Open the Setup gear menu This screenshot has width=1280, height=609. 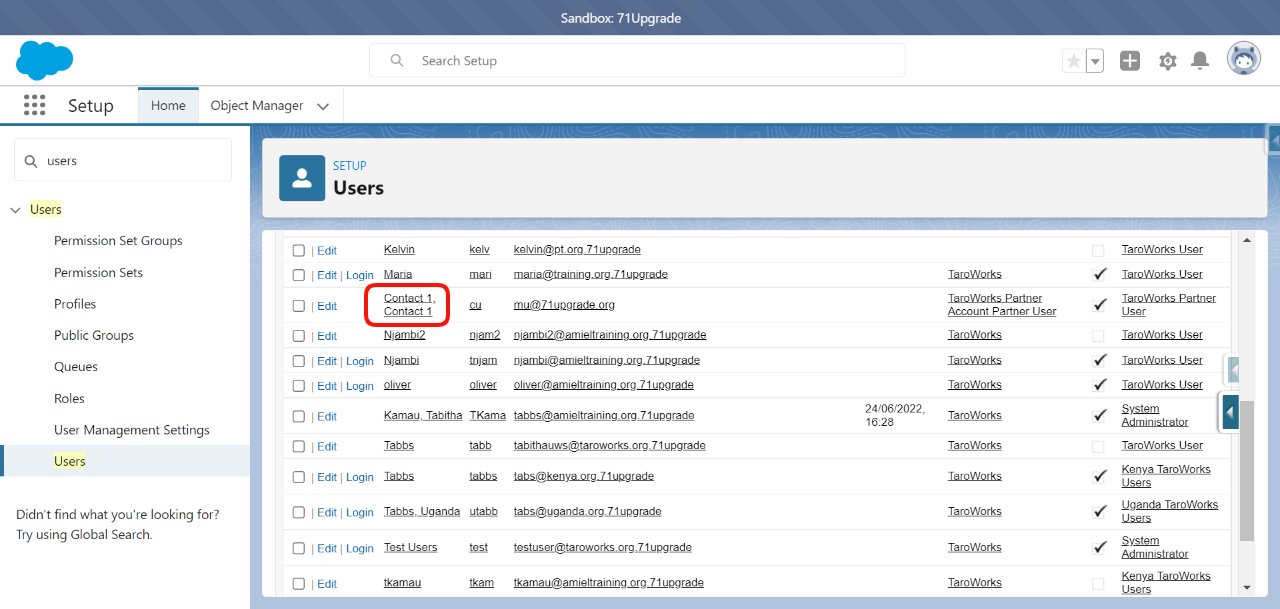[x=1167, y=61]
